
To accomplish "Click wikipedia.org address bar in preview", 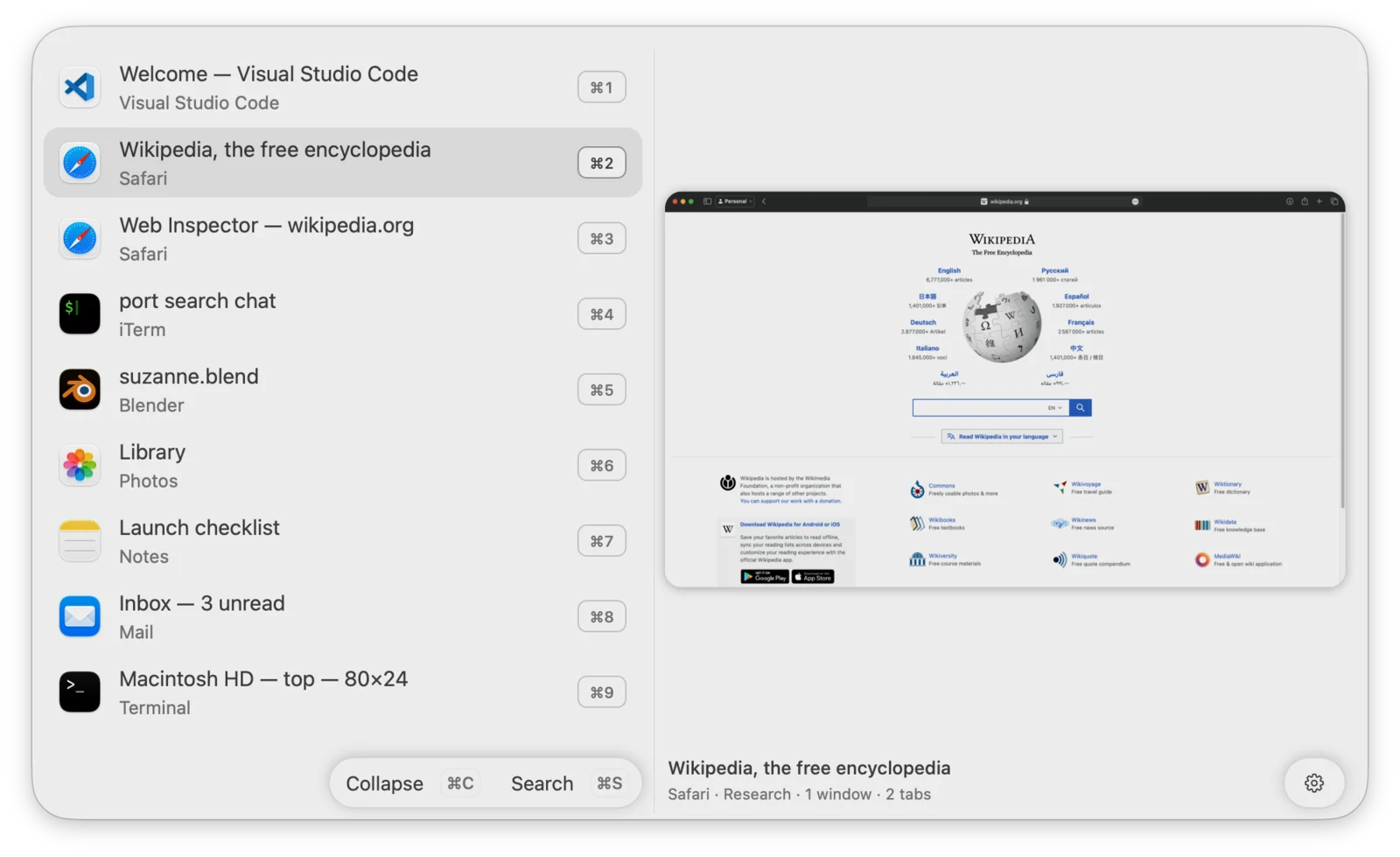I will coord(1004,201).
